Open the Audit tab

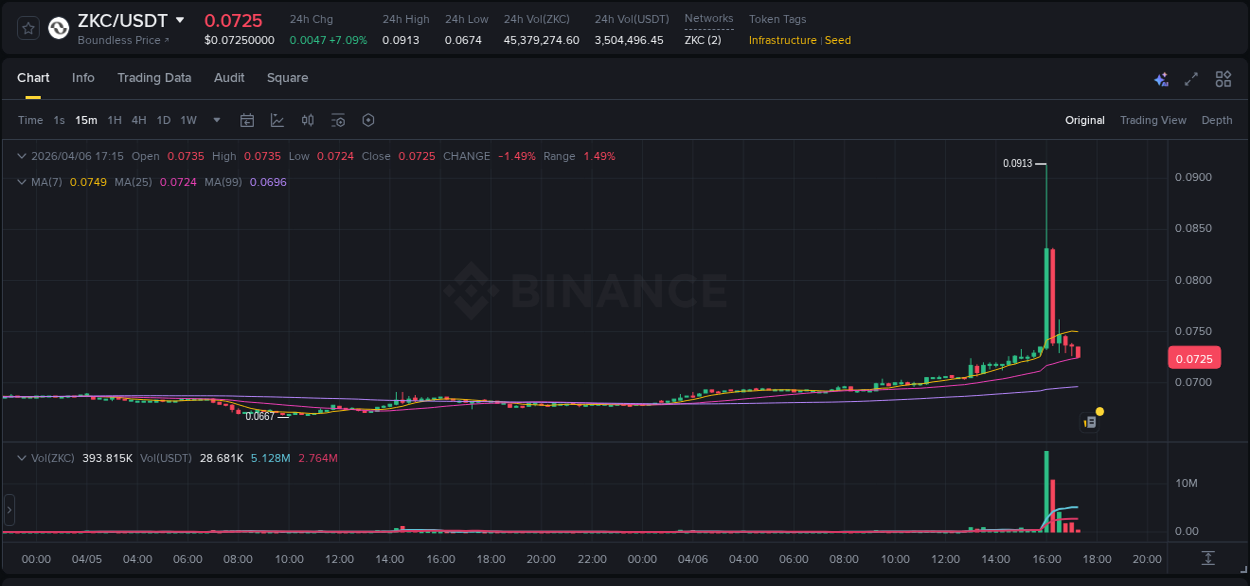tap(229, 78)
